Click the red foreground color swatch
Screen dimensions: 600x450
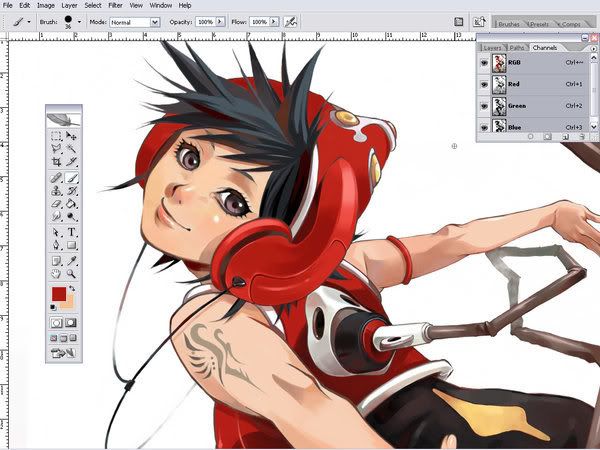click(59, 294)
